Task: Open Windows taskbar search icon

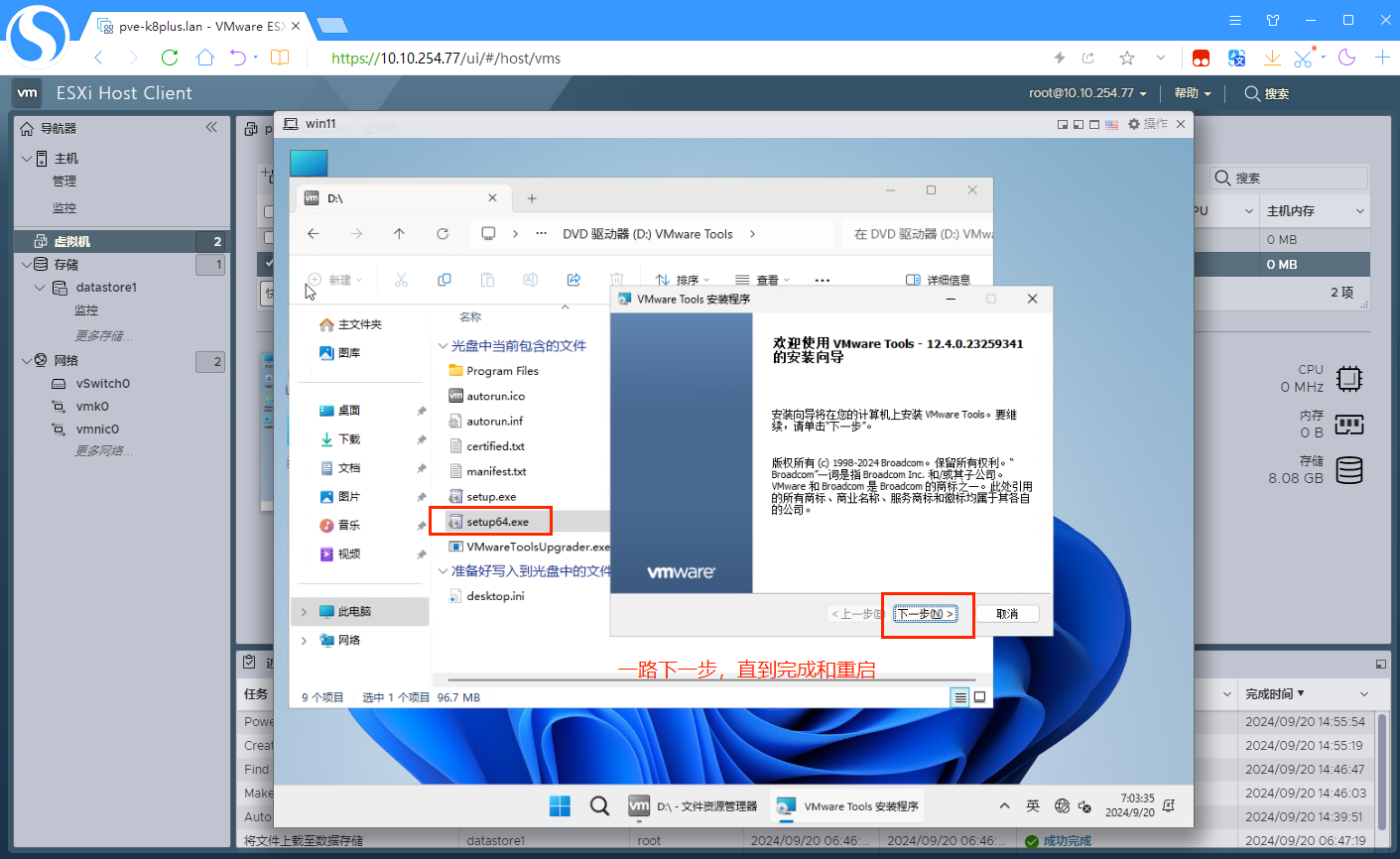Action: pyautogui.click(x=599, y=805)
